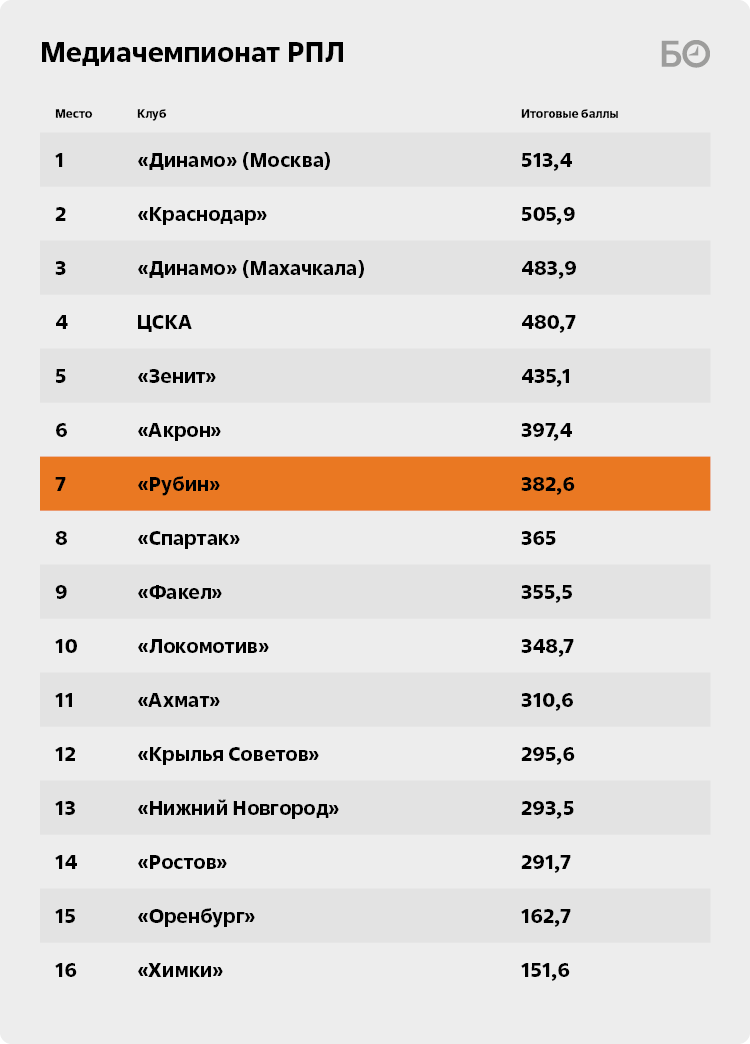Click the «Краснодар» club name

pos(202,214)
